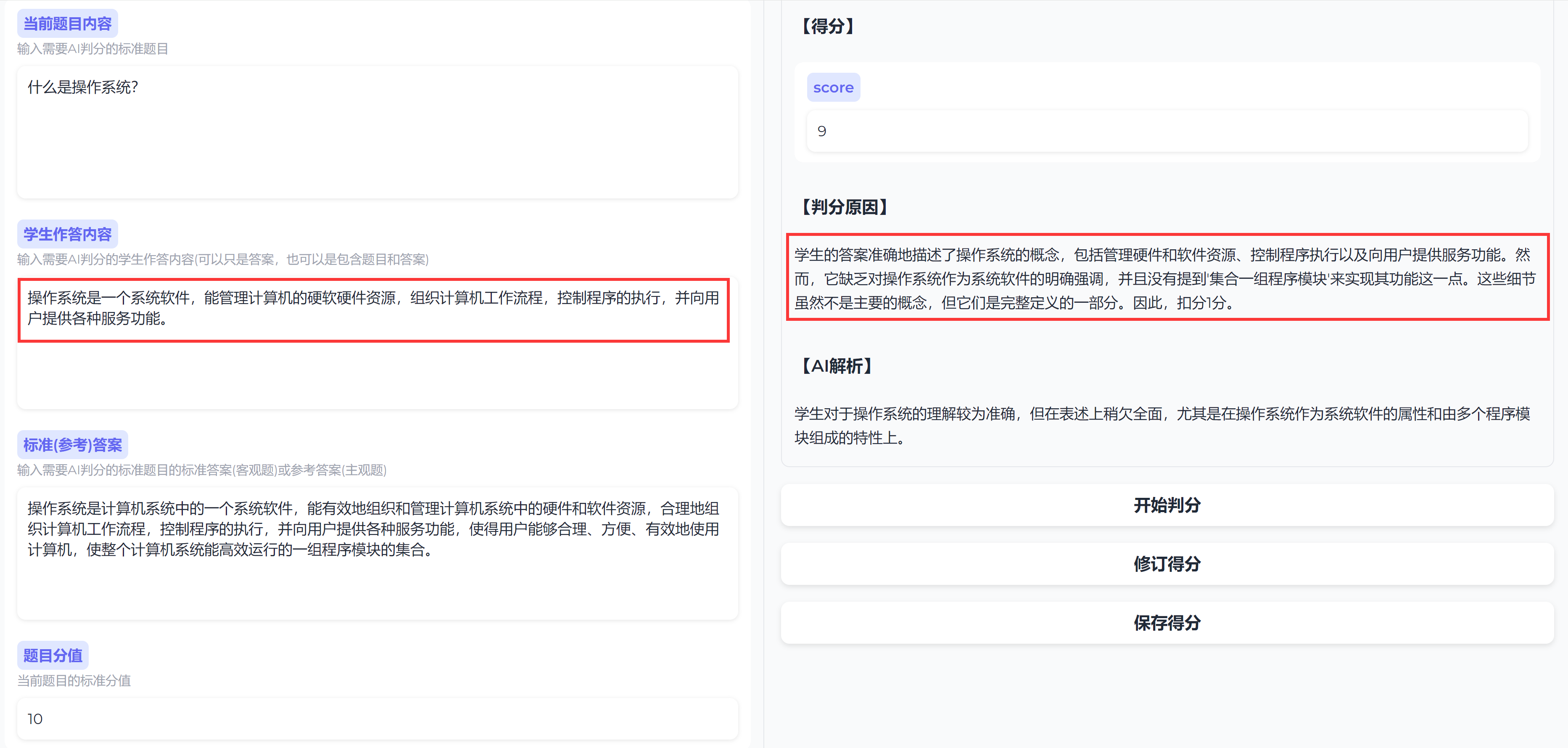
Task: Click the hint under 学生作答内容 label
Action: (223, 259)
